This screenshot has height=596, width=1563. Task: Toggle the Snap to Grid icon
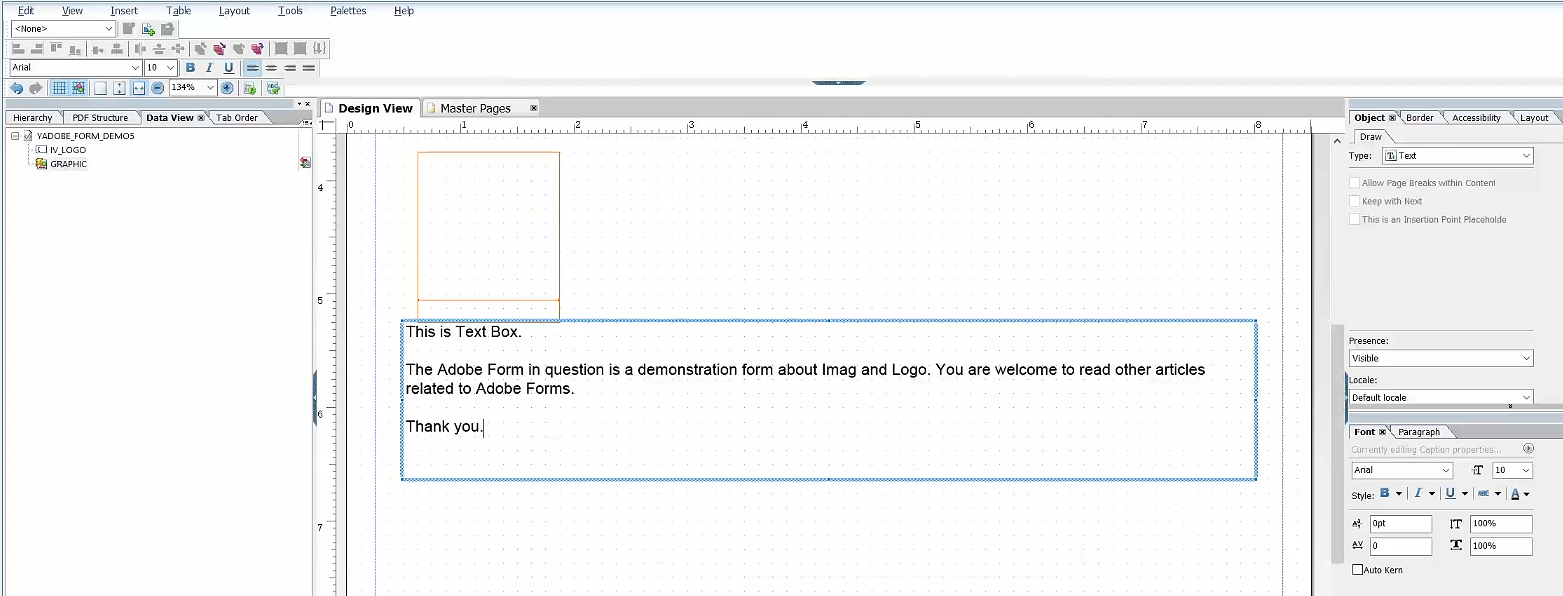79,88
